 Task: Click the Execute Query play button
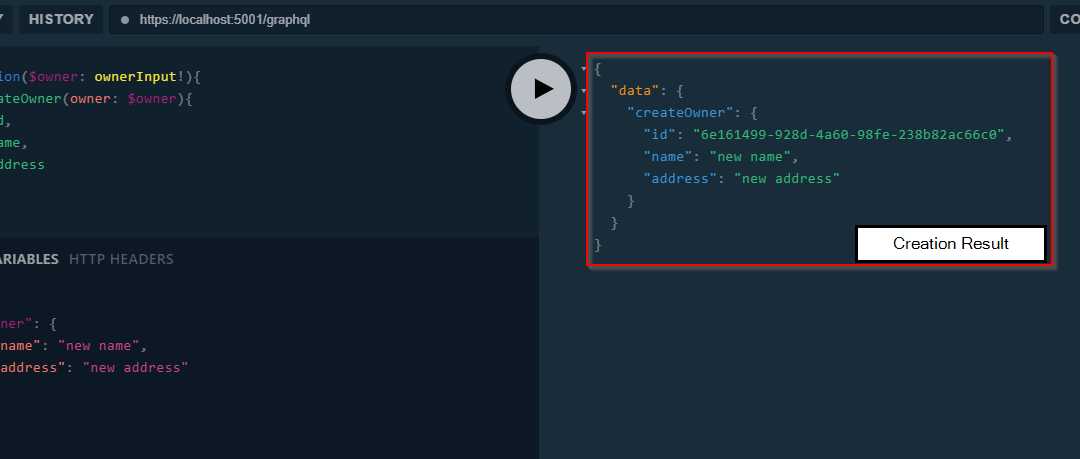[x=541, y=89]
